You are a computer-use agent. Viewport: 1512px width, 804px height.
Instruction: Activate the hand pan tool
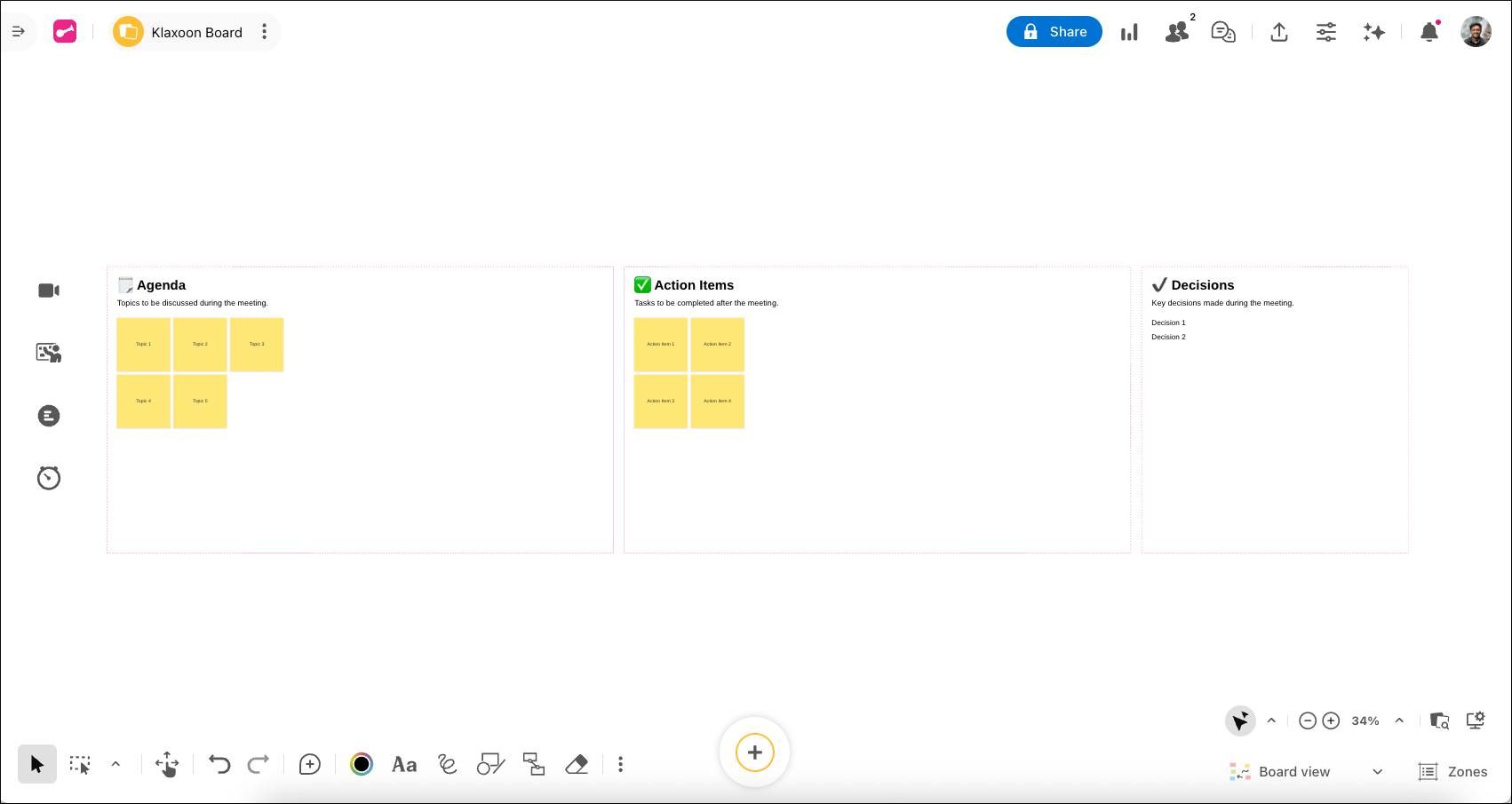[x=167, y=763]
